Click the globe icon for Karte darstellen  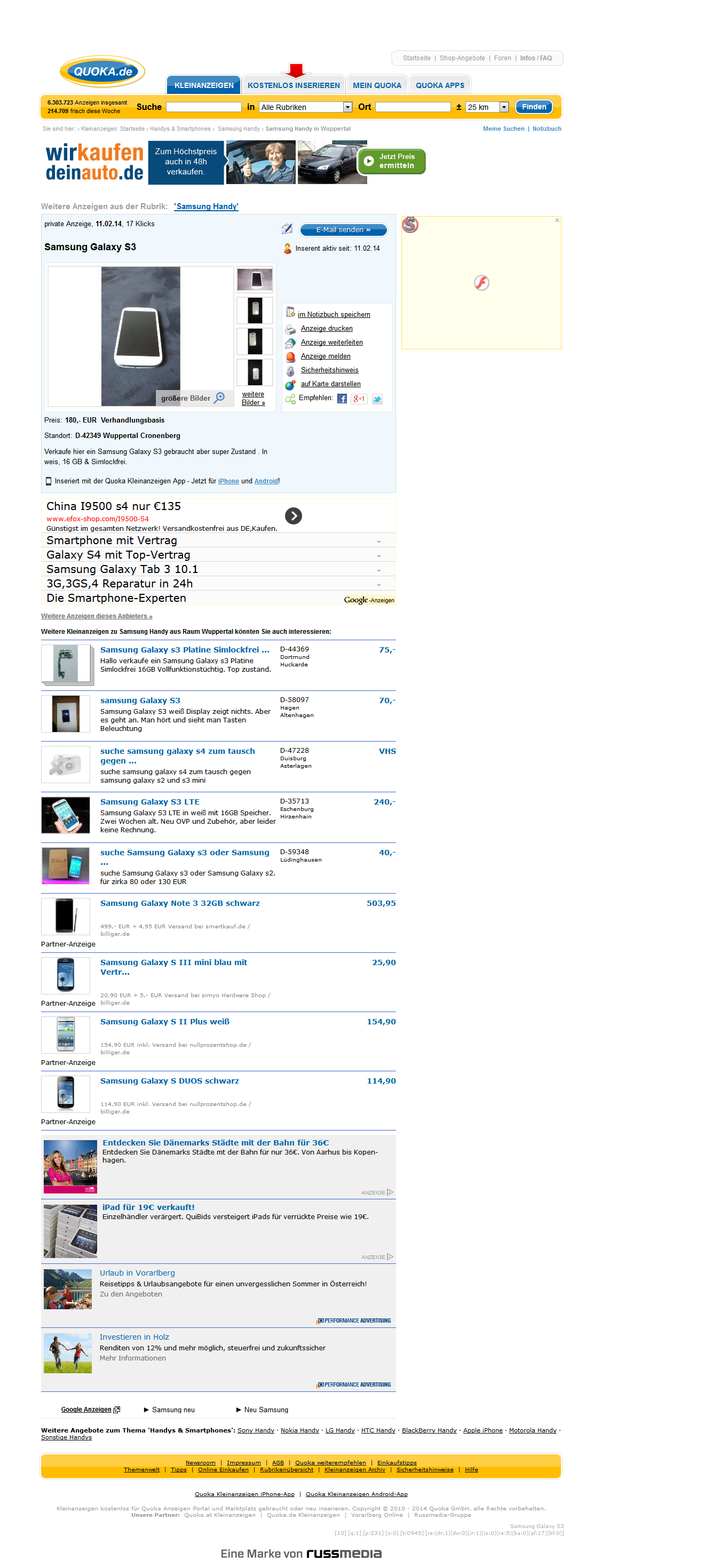290,385
